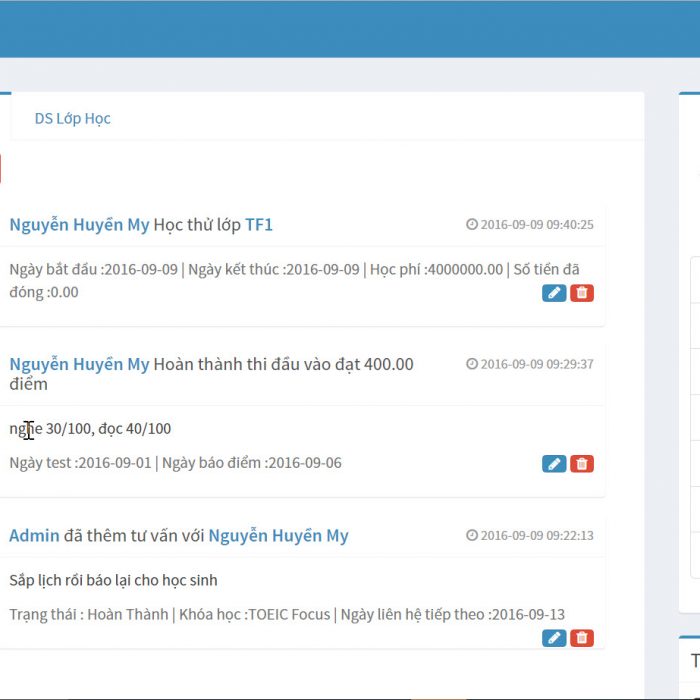Open the DS Lớp Học tab
Screen dimensions: 700x700
point(72,118)
